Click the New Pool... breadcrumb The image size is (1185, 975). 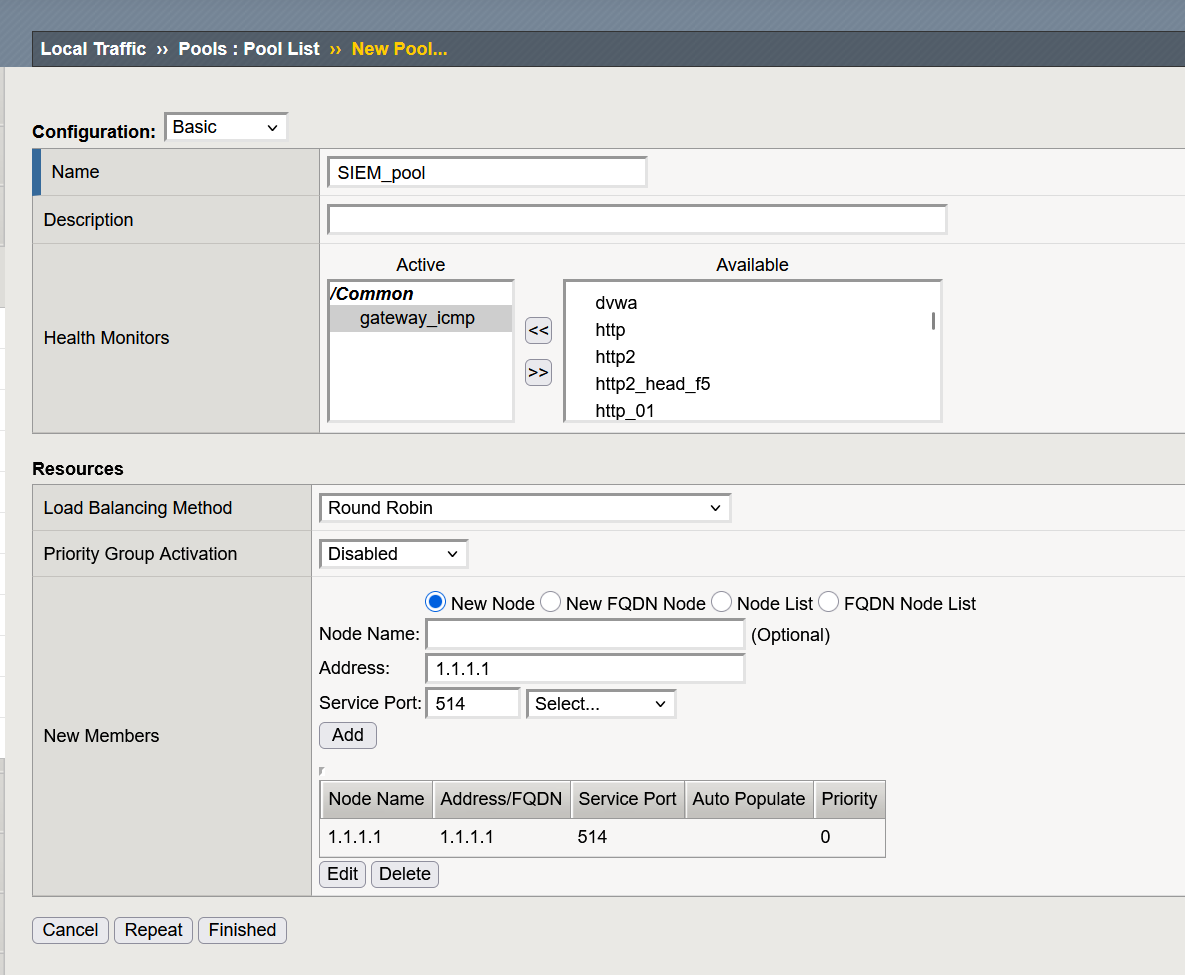399,49
